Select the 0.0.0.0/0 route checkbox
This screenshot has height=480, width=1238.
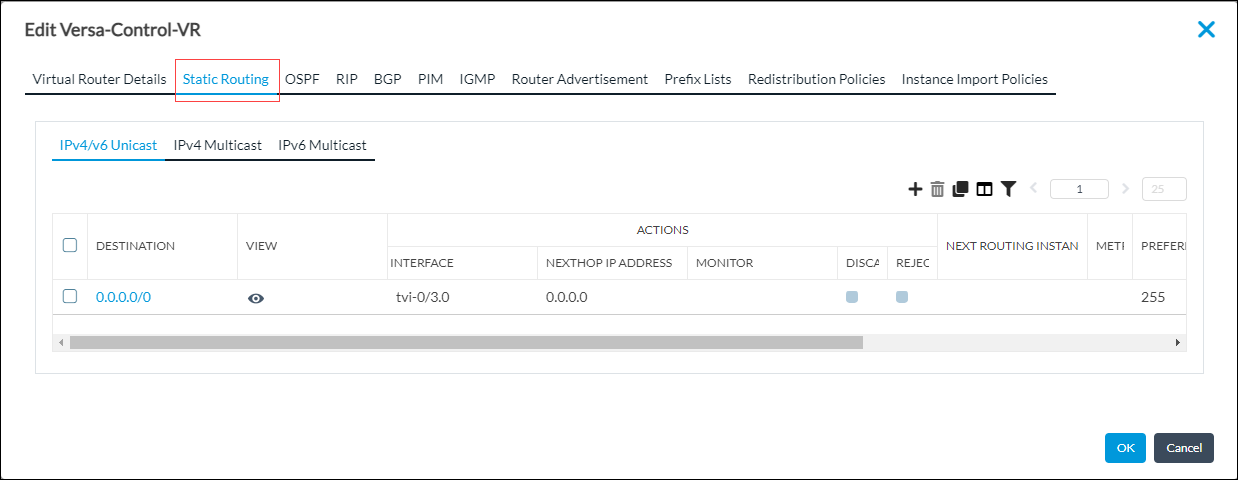(x=70, y=296)
